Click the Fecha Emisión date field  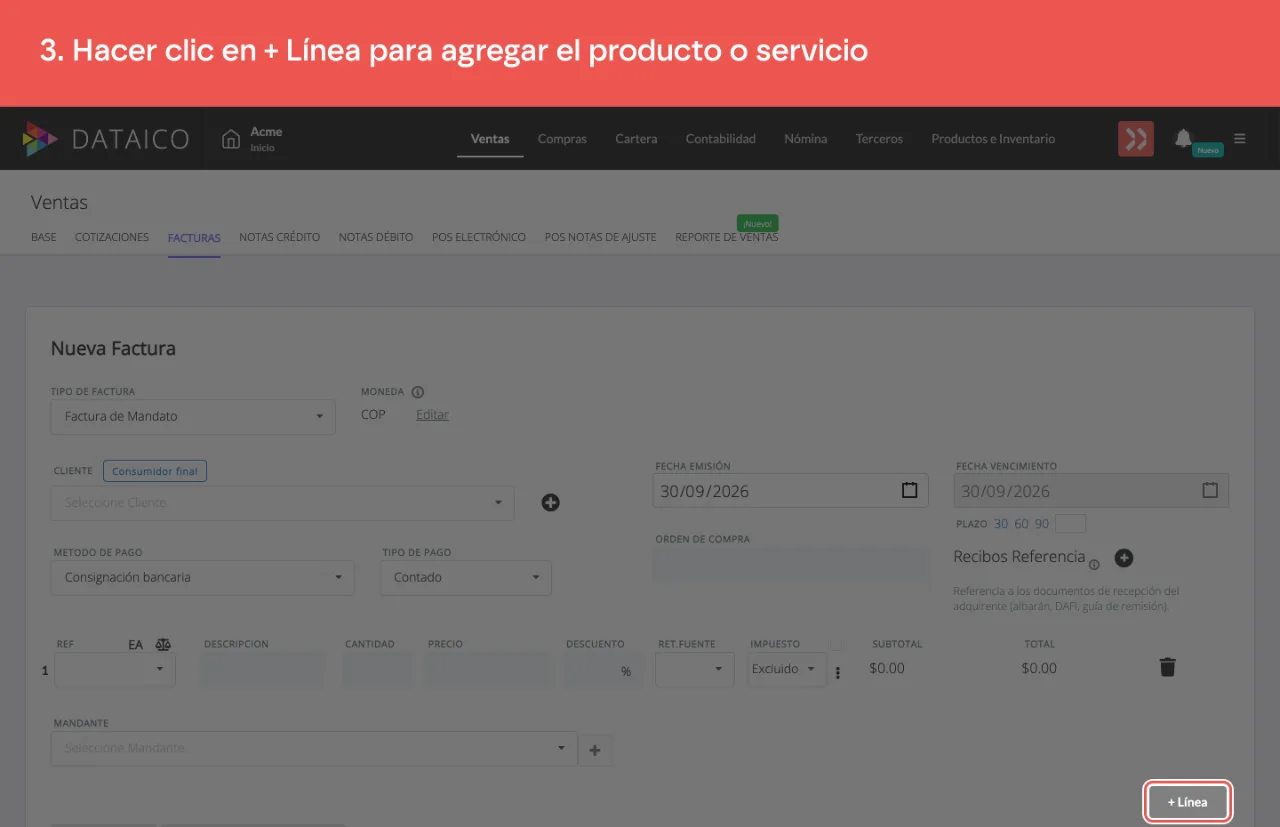point(790,491)
